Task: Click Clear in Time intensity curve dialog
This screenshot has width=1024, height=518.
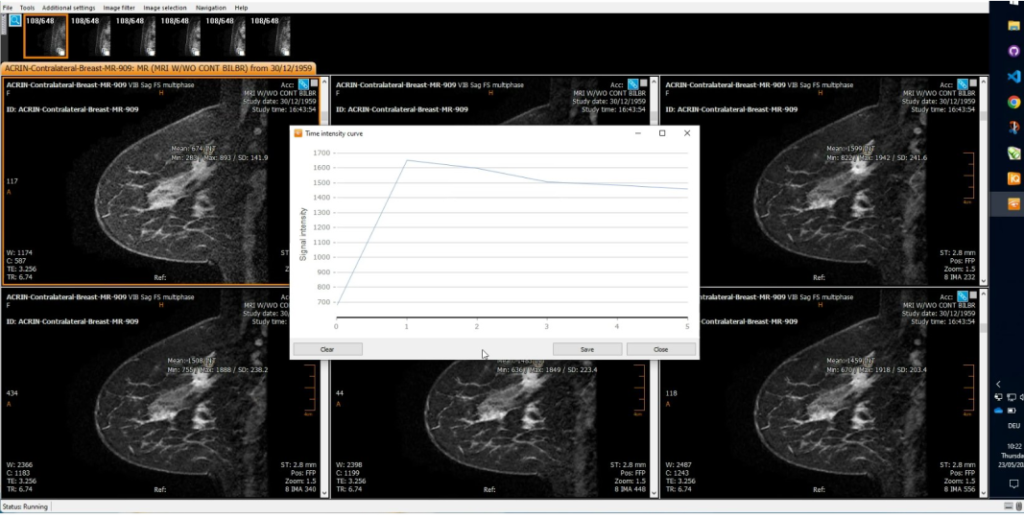Action: (327, 349)
